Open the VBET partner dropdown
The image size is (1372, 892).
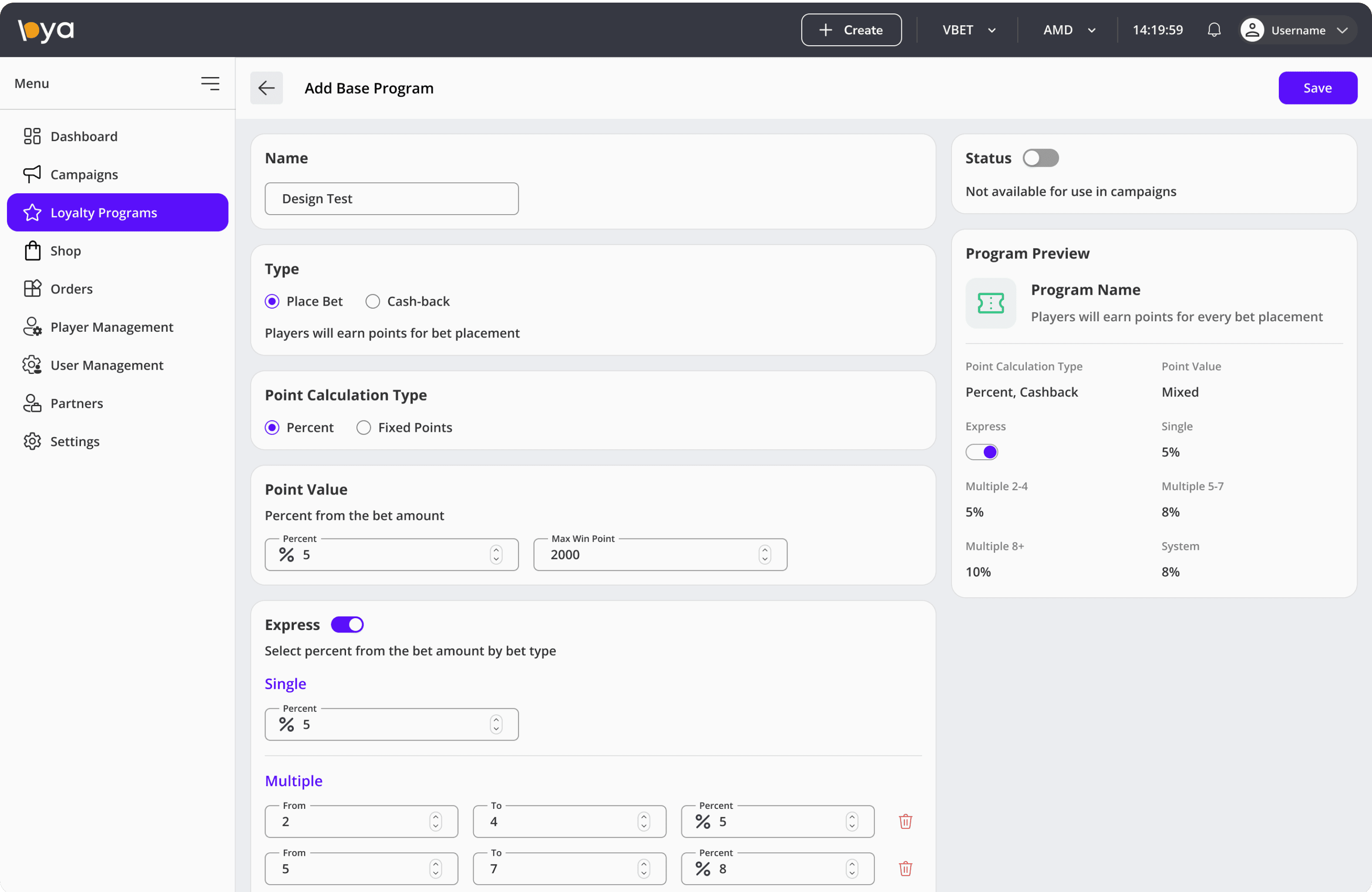tap(968, 30)
